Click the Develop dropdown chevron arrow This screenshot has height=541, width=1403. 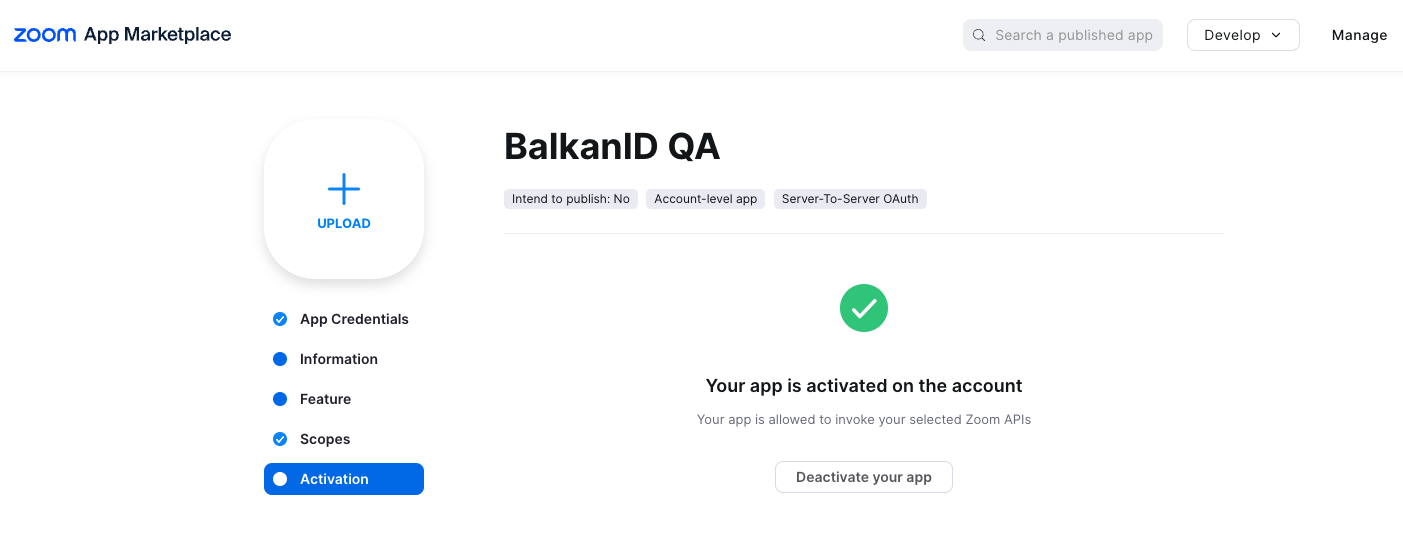1276,35
